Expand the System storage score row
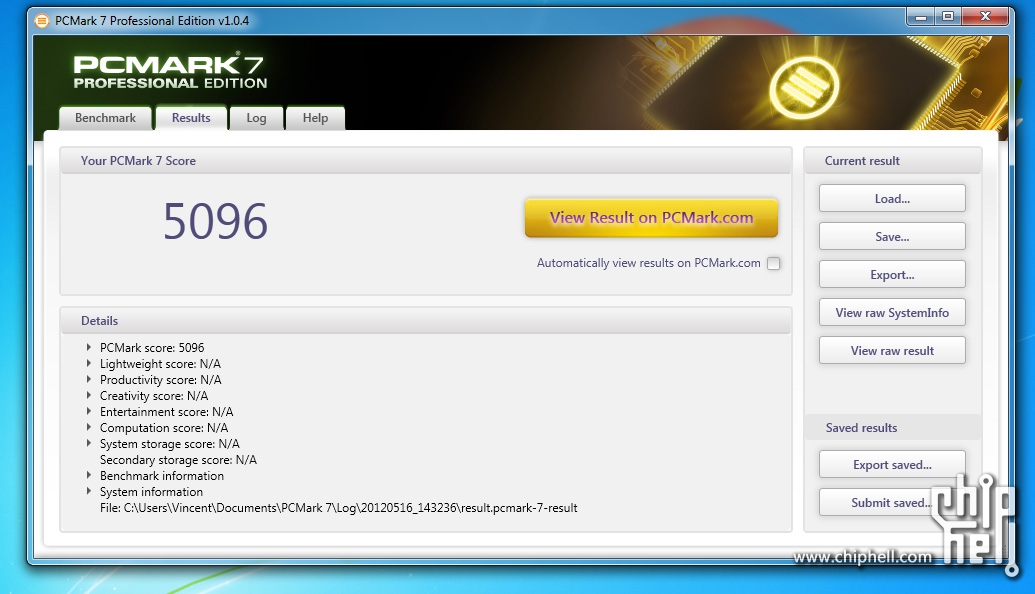Screen dimensions: 1035x594 [88, 443]
